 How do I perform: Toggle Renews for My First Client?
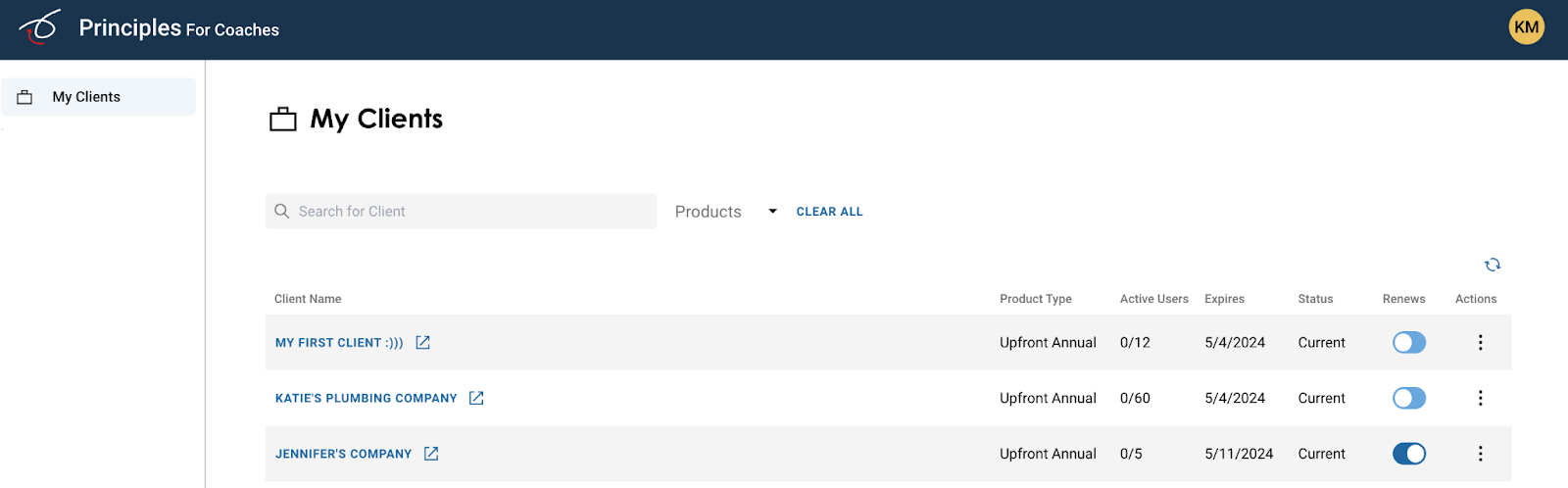(1409, 342)
